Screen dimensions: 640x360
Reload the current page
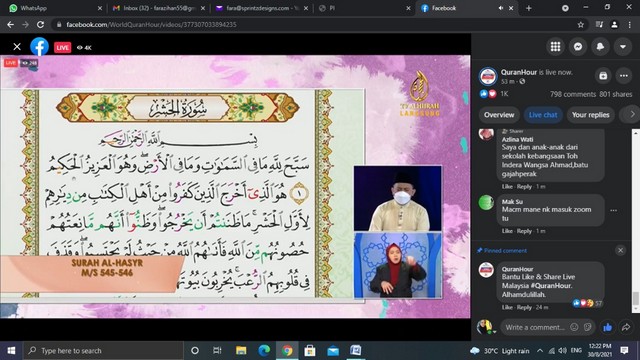tap(40, 24)
